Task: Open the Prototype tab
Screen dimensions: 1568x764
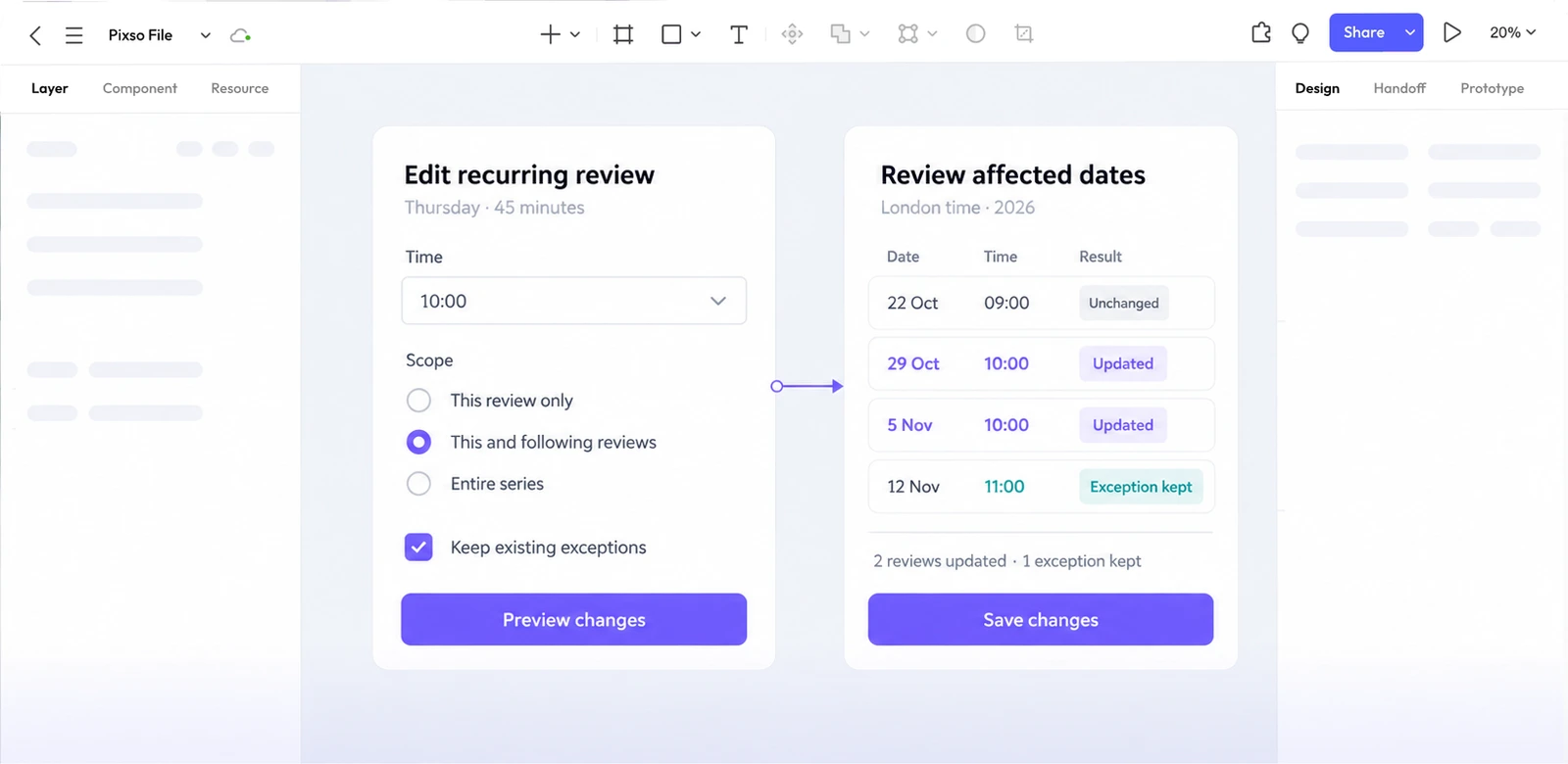Action: click(x=1493, y=88)
